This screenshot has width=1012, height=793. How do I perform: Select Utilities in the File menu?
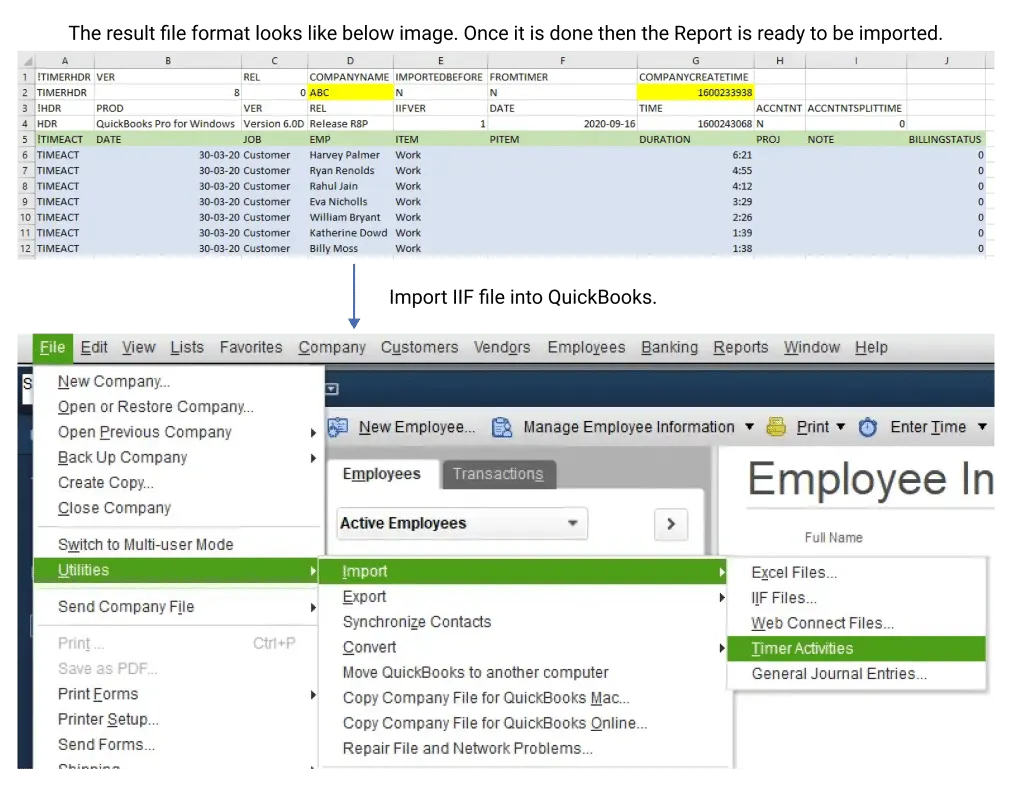click(176, 571)
